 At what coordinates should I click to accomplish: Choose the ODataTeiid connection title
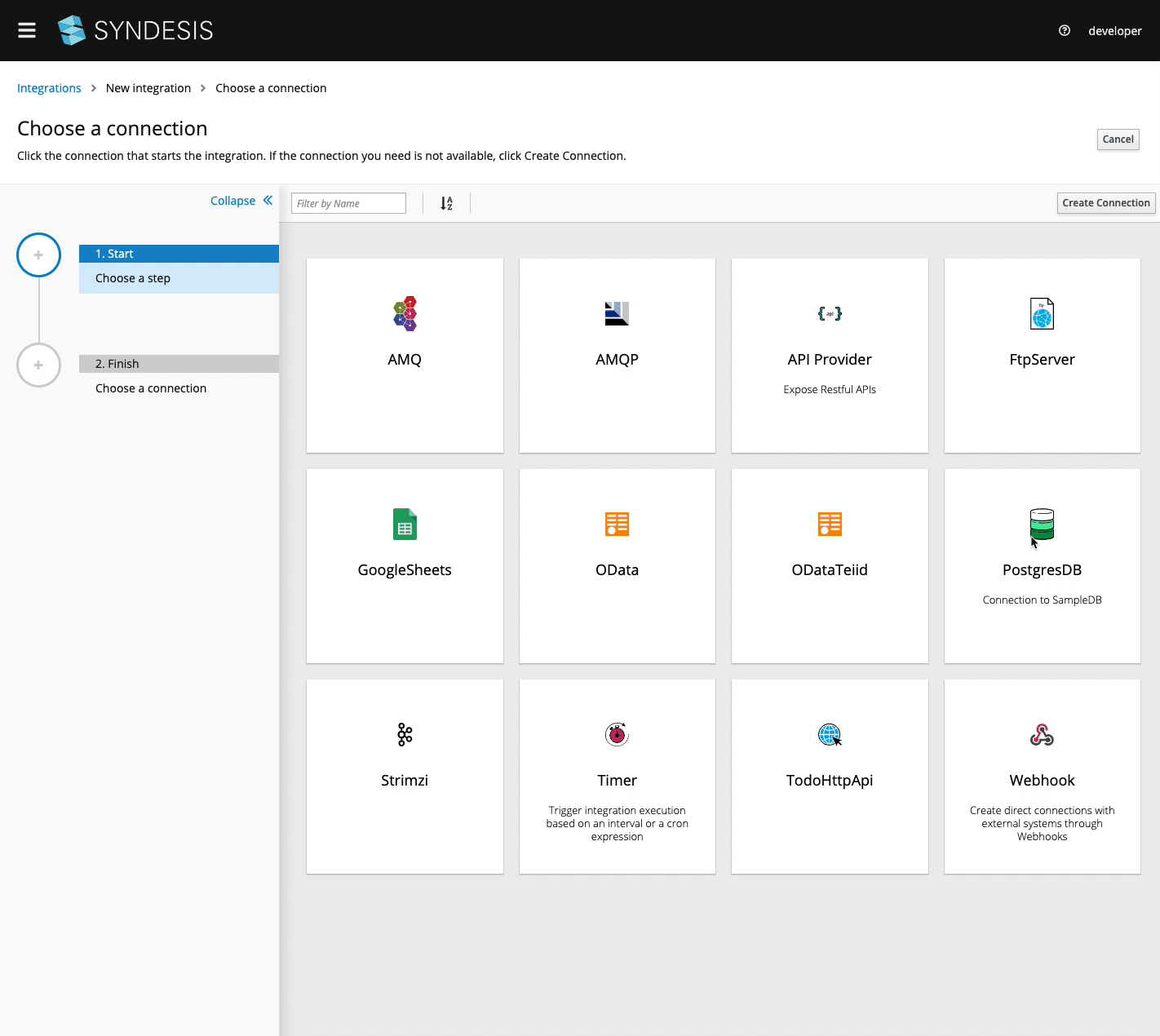(x=830, y=570)
